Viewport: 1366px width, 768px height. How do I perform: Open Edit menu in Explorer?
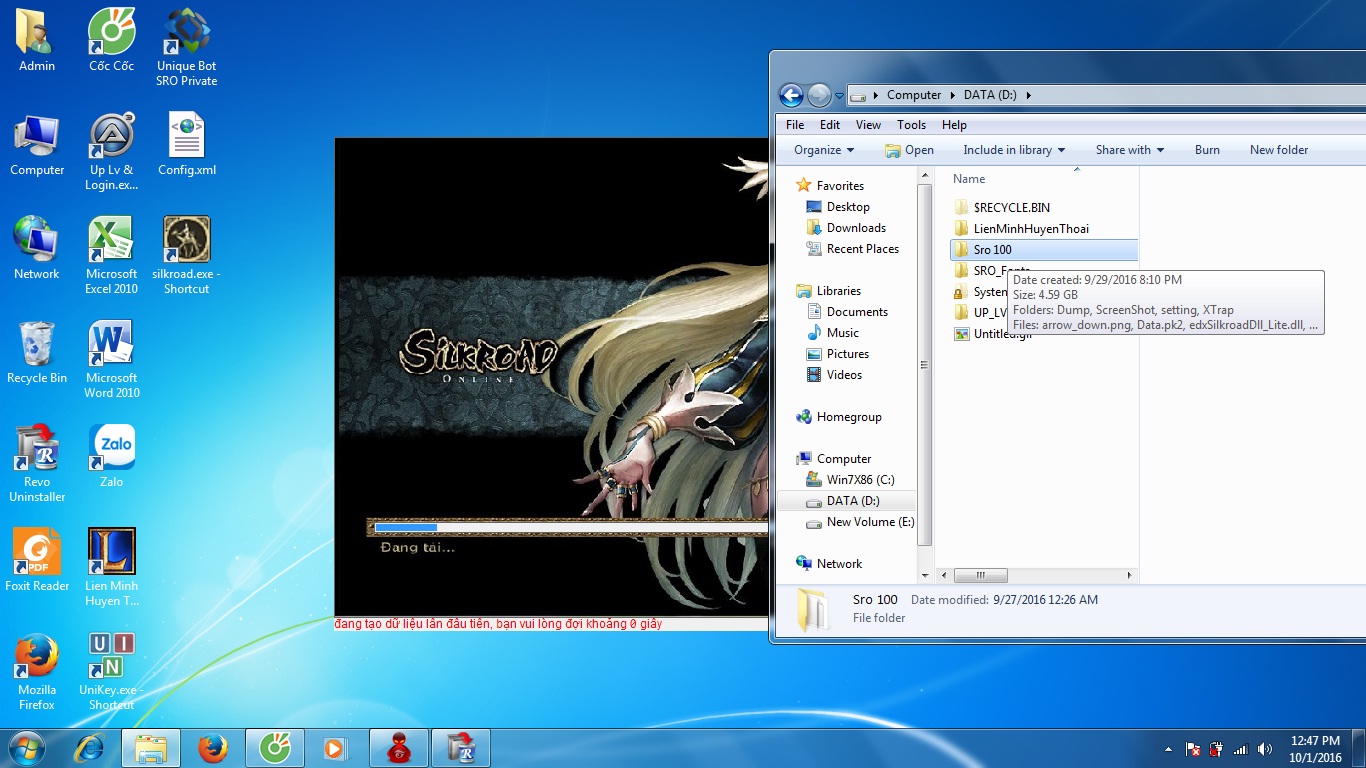(830, 125)
